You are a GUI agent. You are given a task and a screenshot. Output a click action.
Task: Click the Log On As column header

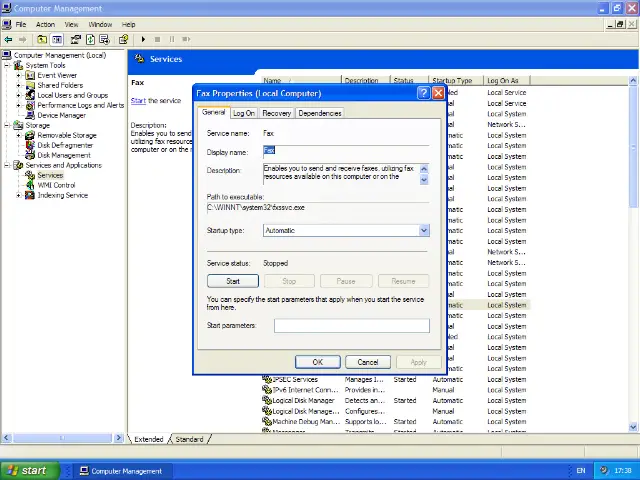(x=507, y=80)
